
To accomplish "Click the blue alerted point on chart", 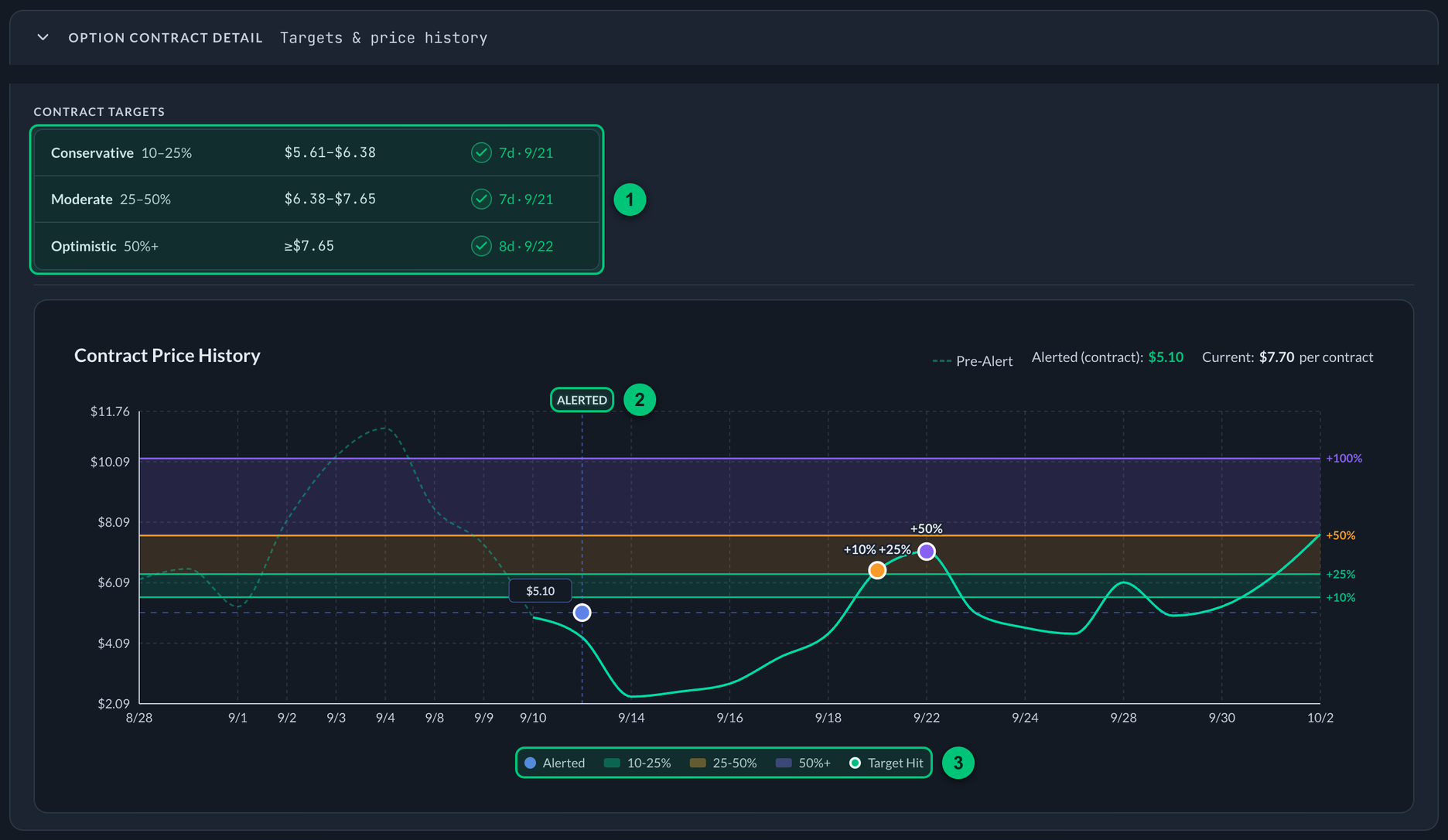I will click(x=582, y=613).
